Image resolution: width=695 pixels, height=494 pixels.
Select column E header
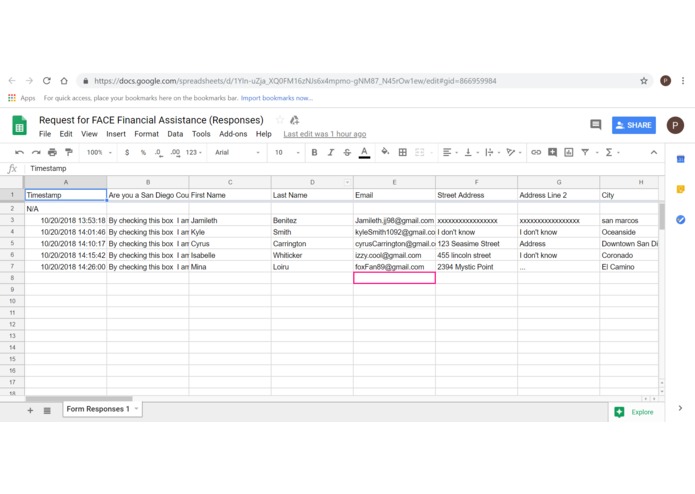coord(394,182)
